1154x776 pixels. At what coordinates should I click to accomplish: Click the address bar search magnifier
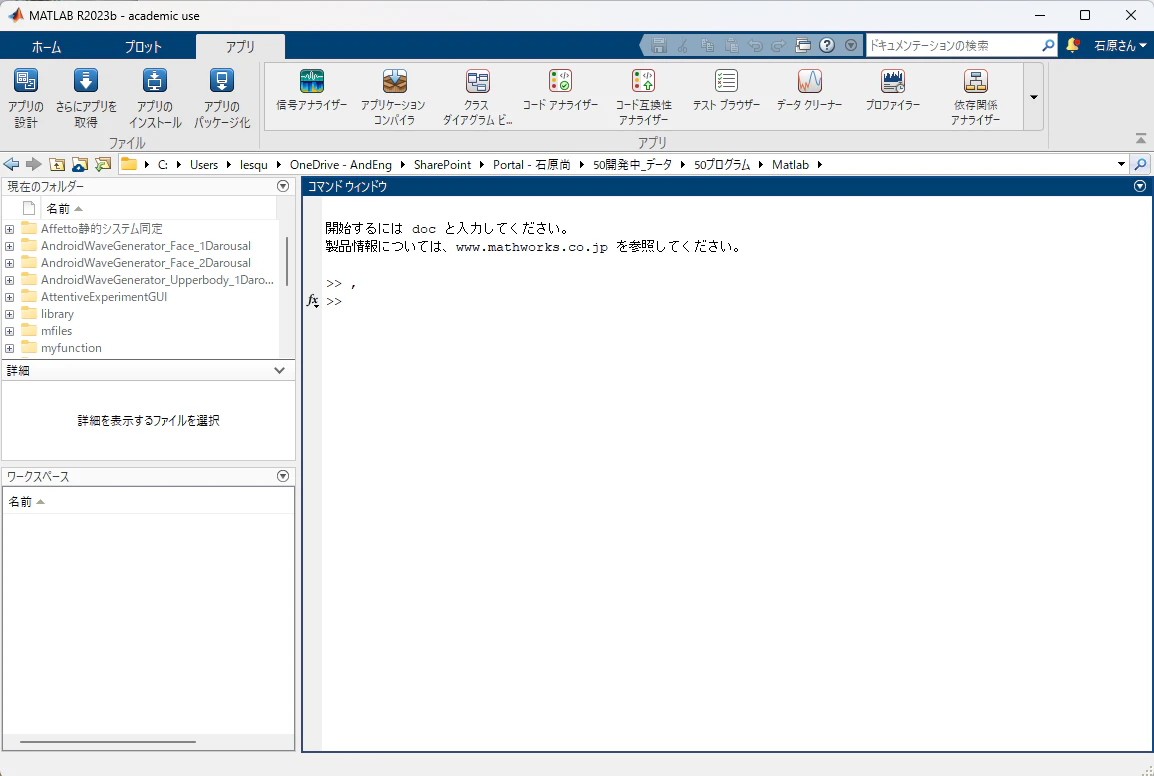1141,164
